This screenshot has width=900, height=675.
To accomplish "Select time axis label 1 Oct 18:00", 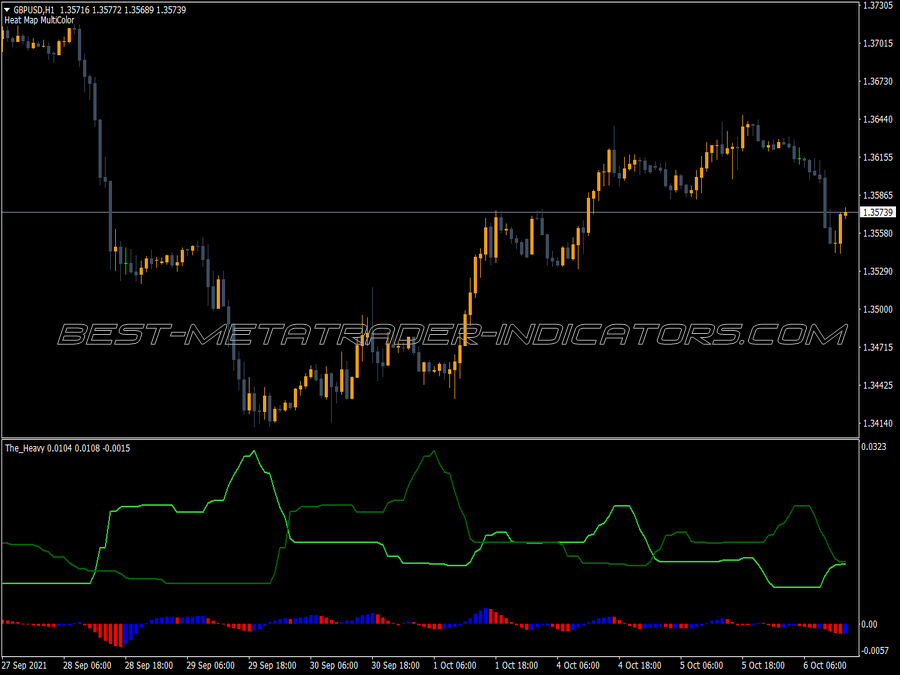I will pyautogui.click(x=517, y=665).
